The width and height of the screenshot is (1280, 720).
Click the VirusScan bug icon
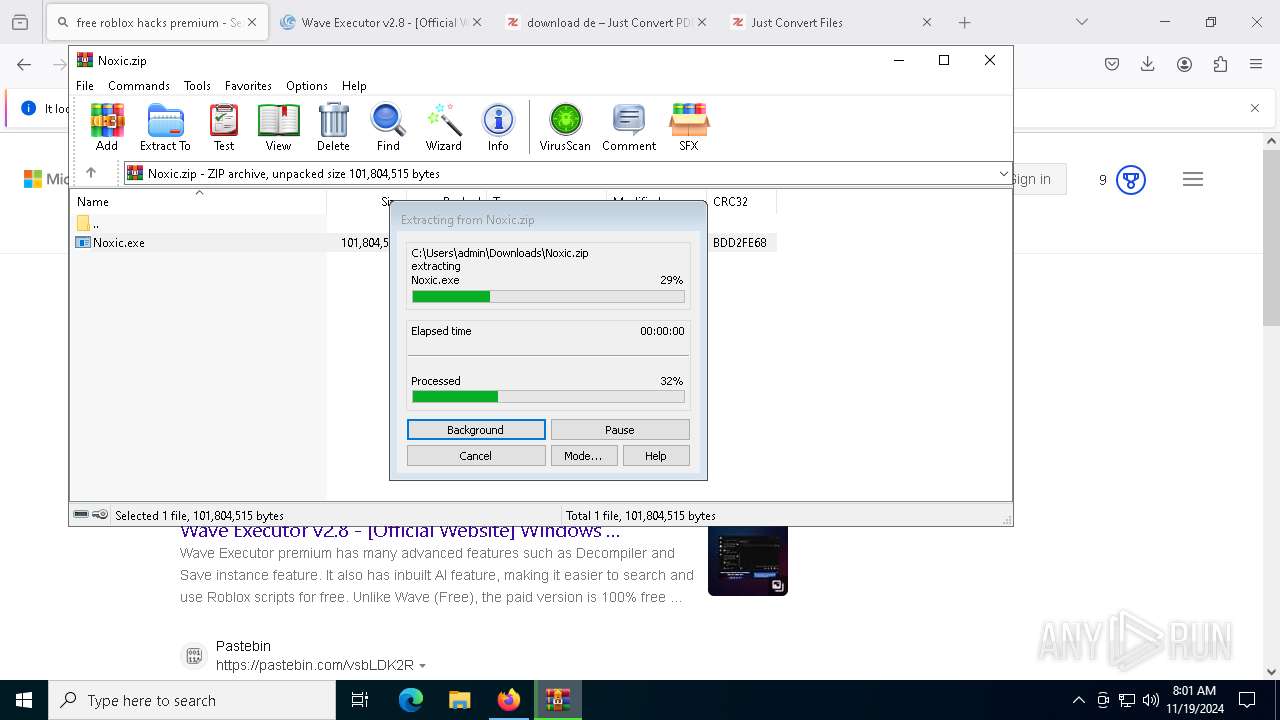pyautogui.click(x=565, y=127)
